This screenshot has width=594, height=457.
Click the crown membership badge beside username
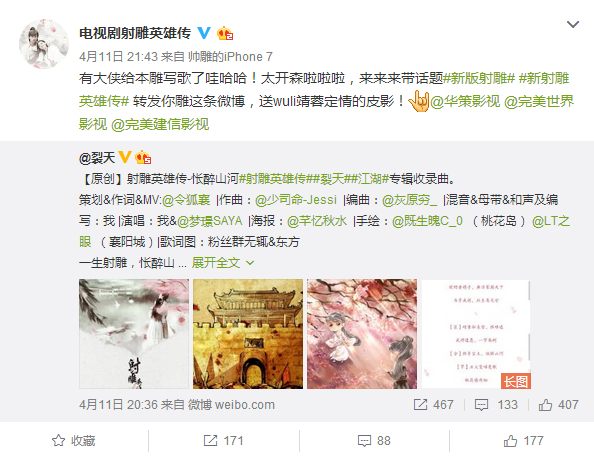[x=225, y=33]
